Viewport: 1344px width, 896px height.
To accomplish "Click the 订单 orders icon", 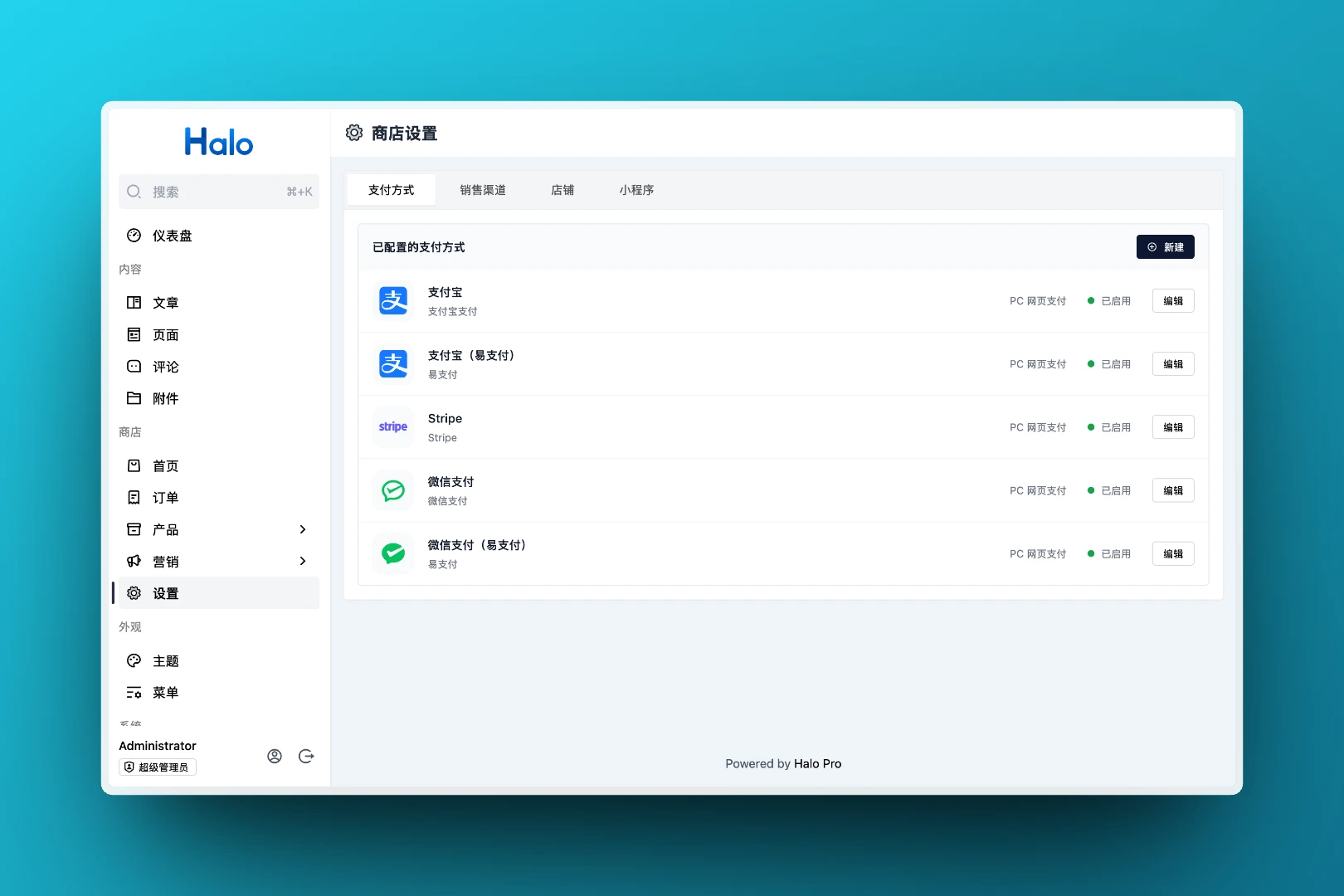I will click(134, 497).
